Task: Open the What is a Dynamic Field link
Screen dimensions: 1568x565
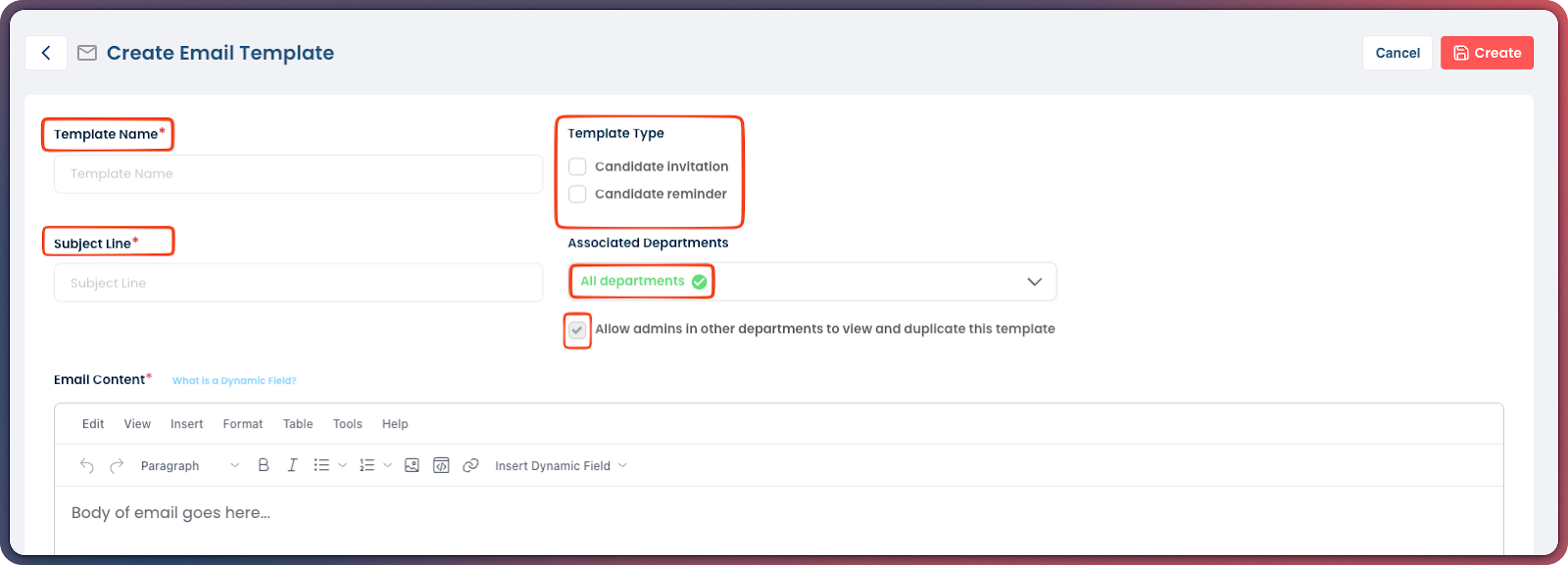Action: [234, 381]
